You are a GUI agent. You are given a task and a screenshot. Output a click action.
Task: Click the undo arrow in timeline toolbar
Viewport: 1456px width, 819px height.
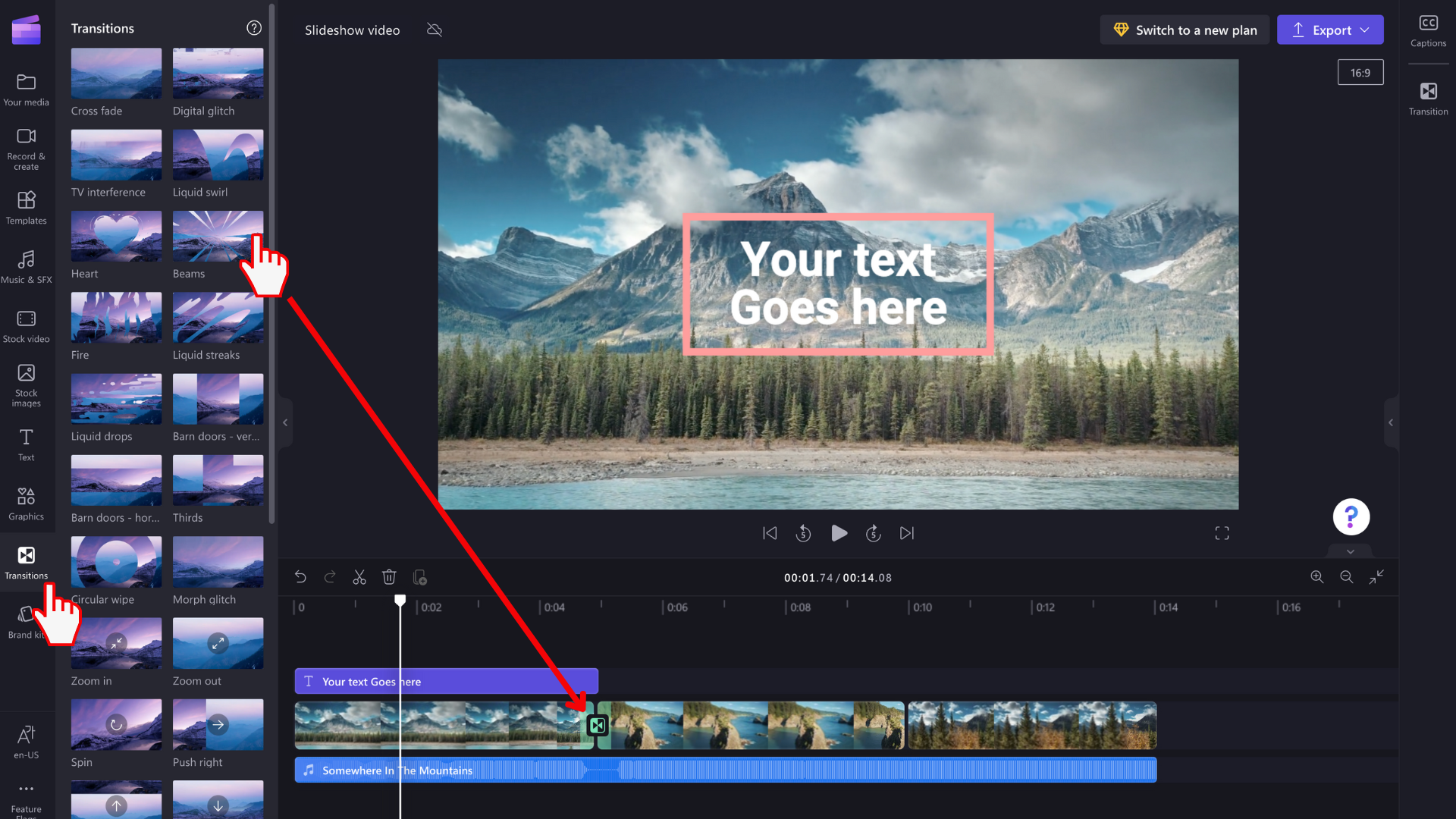tap(300, 578)
